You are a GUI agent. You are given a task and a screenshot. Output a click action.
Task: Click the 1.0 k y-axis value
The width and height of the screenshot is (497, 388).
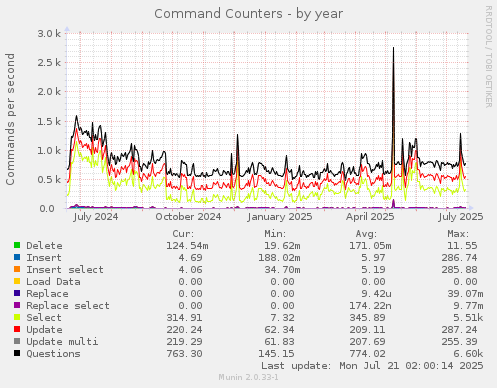pyautogui.click(x=49, y=150)
